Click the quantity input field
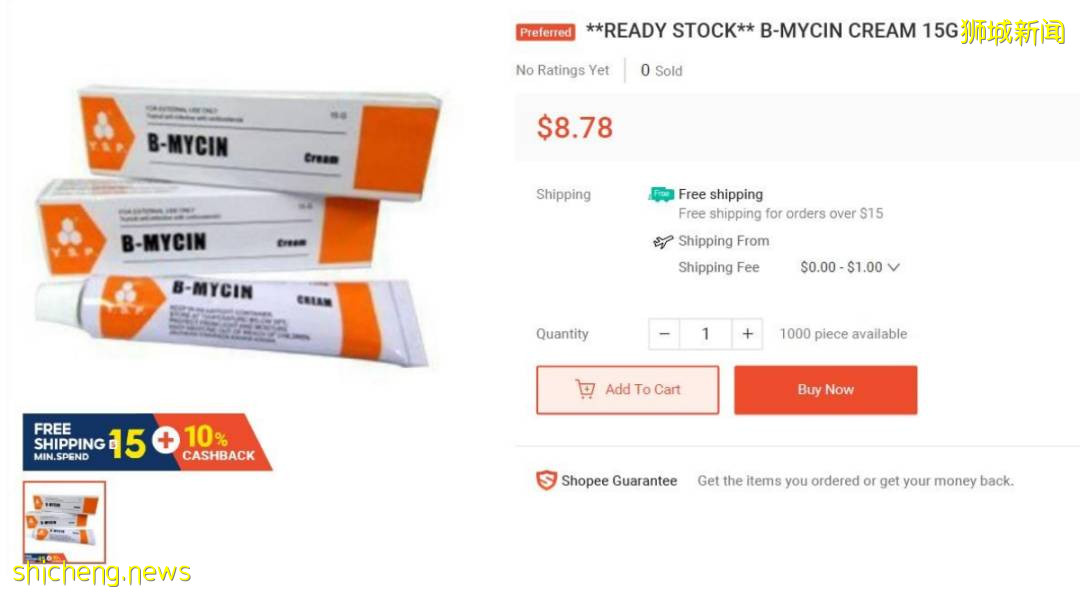 pyautogui.click(x=705, y=334)
